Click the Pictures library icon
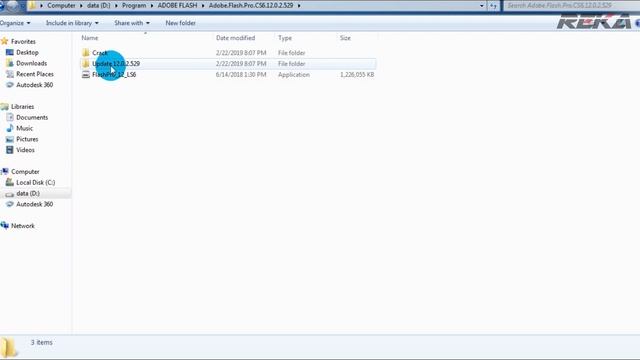The height and width of the screenshot is (360, 640). coord(10,139)
